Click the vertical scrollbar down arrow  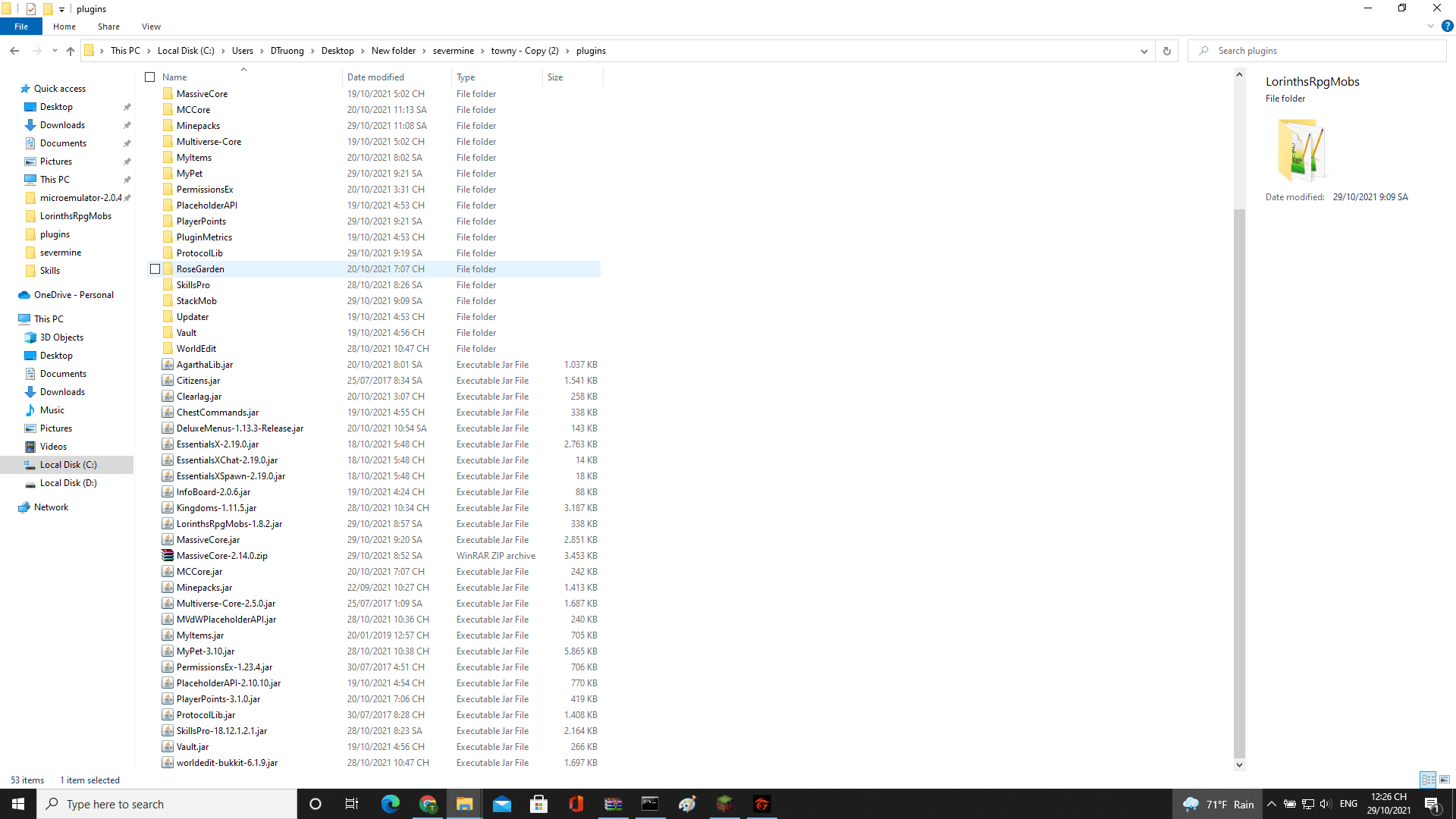click(1239, 764)
